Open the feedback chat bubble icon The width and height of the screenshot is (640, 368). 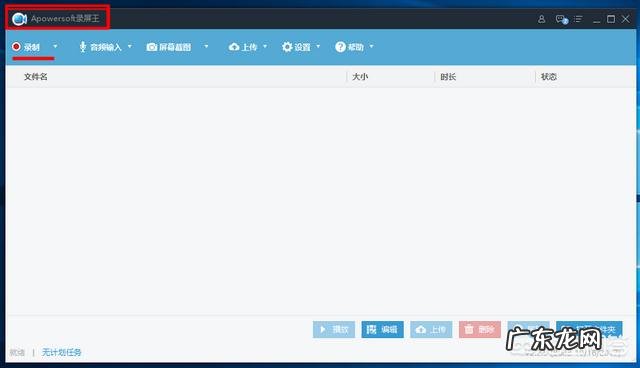562,19
